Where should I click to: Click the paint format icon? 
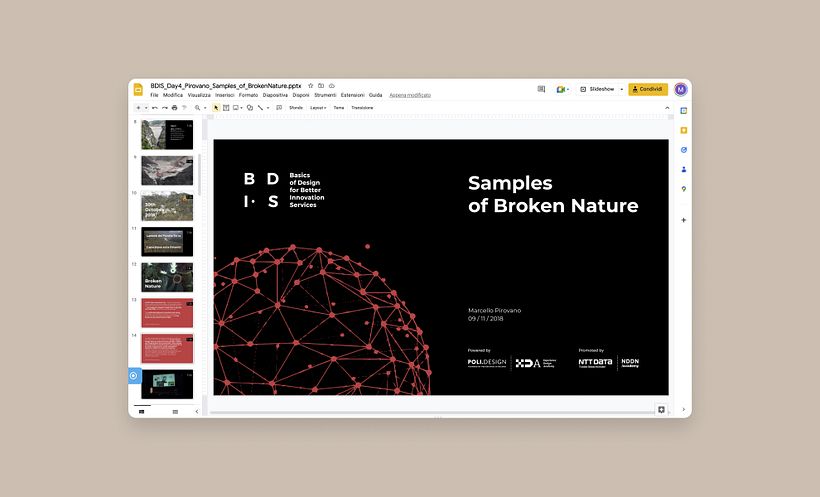184,108
